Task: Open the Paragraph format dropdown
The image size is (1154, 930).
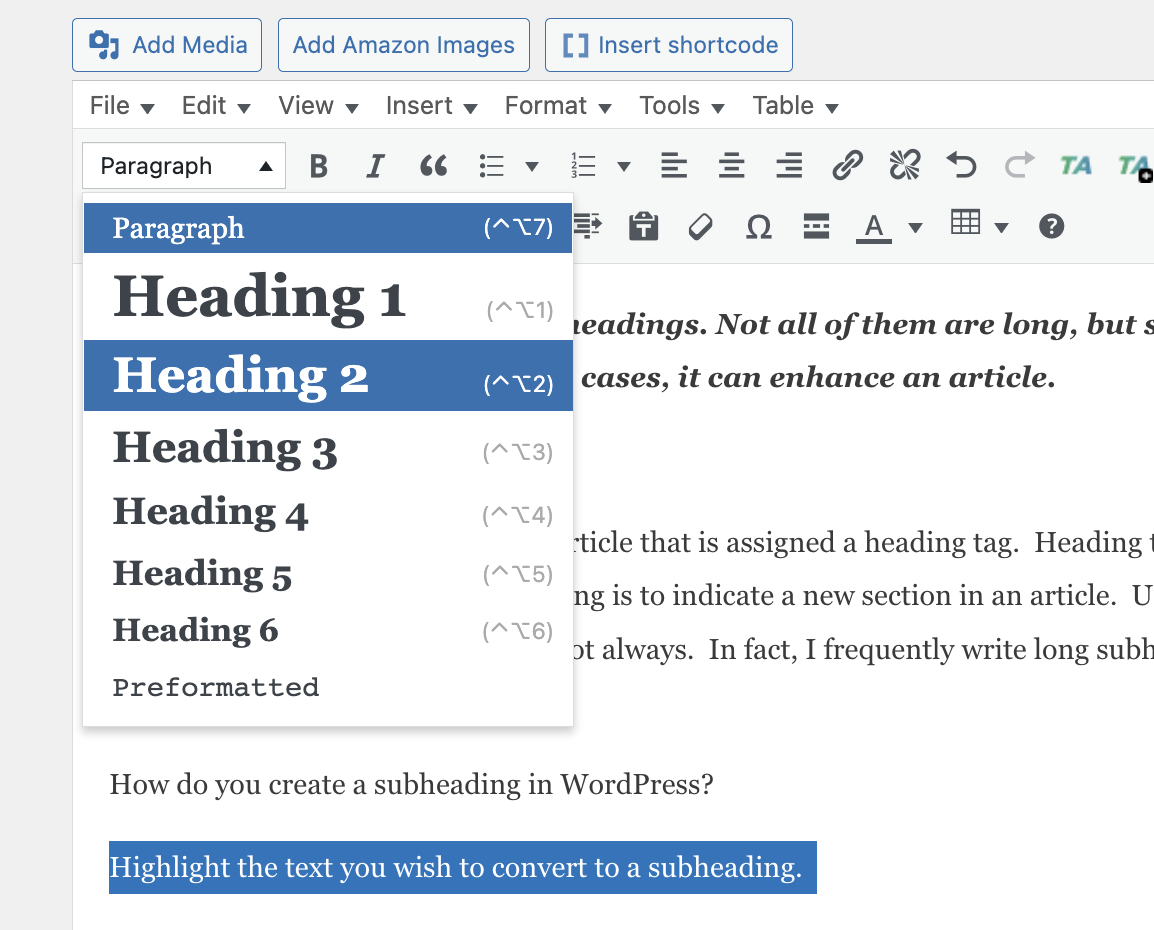Action: (184, 166)
